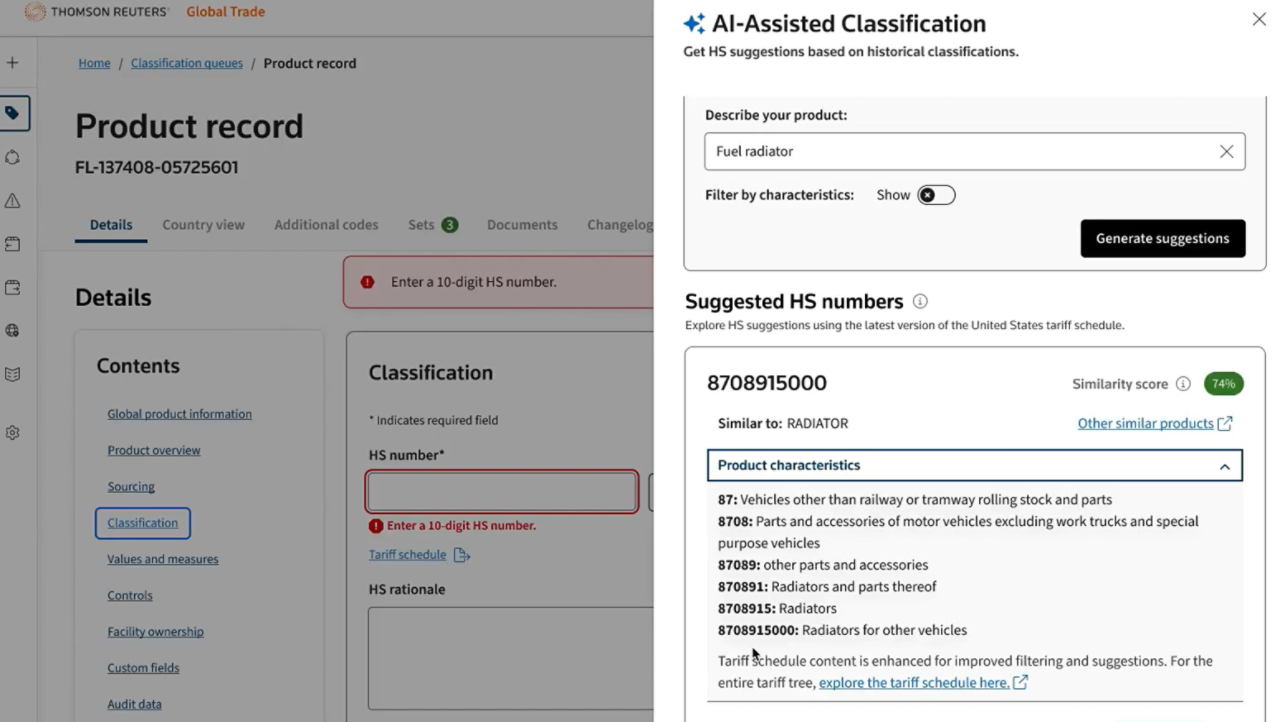This screenshot has width=1280, height=722.
Task: Open Other similar products link
Action: click(1147, 423)
